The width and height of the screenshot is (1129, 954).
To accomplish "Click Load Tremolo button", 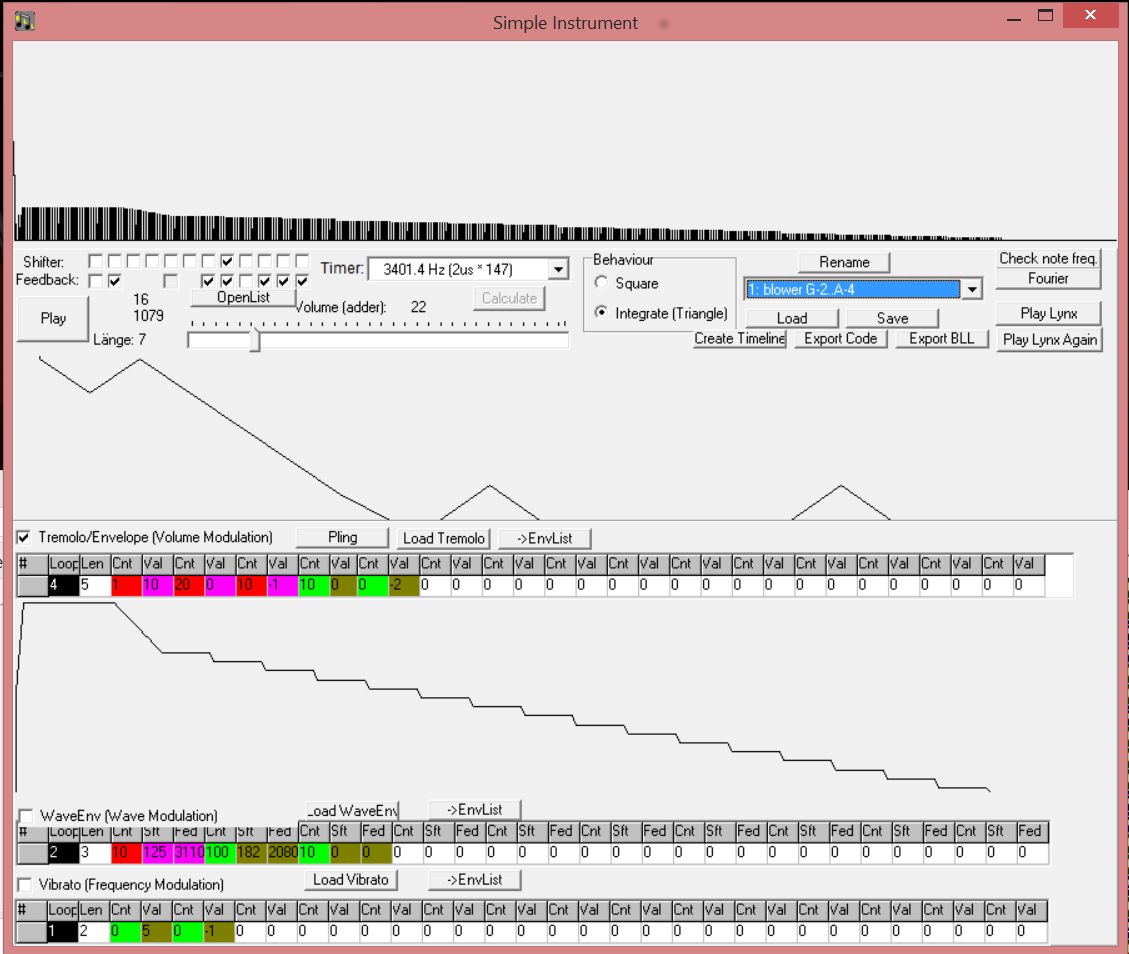I will 444,538.
